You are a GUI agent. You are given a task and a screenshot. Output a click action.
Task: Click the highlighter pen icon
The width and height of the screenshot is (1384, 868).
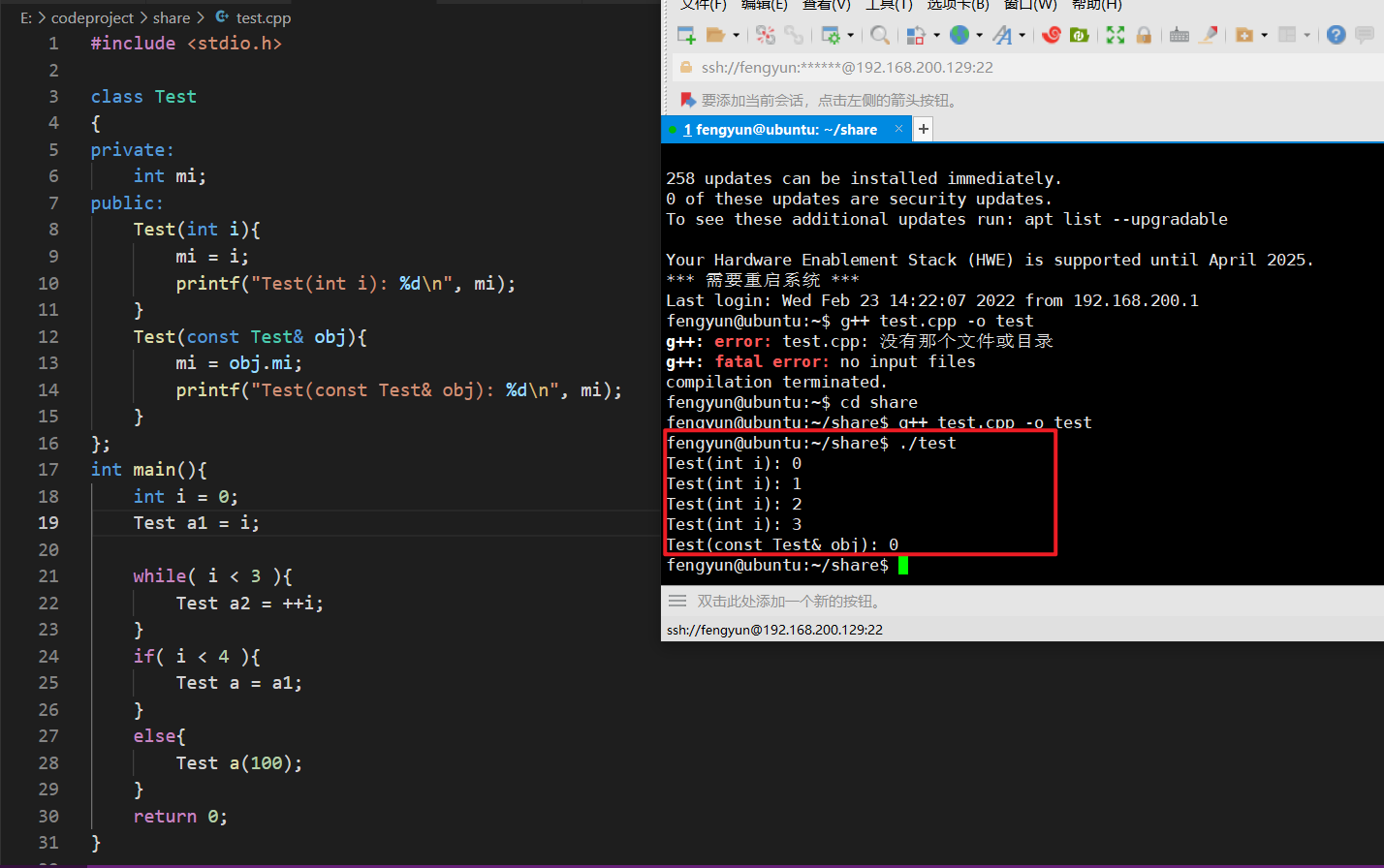(1208, 35)
